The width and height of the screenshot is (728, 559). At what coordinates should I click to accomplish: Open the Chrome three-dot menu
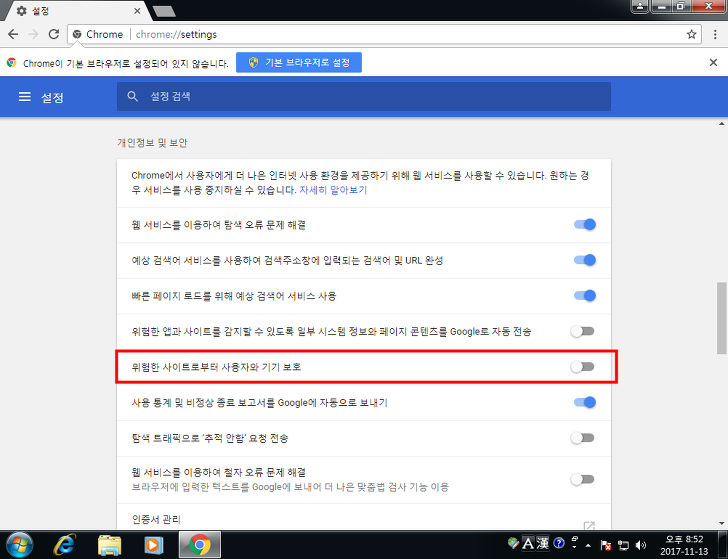pos(715,34)
